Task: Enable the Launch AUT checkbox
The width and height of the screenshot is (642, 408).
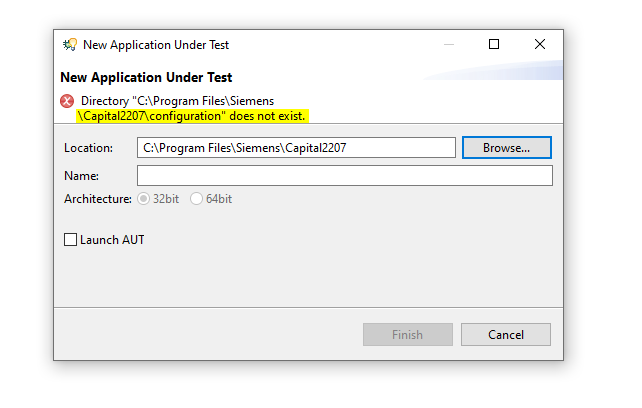Action: pos(70,240)
